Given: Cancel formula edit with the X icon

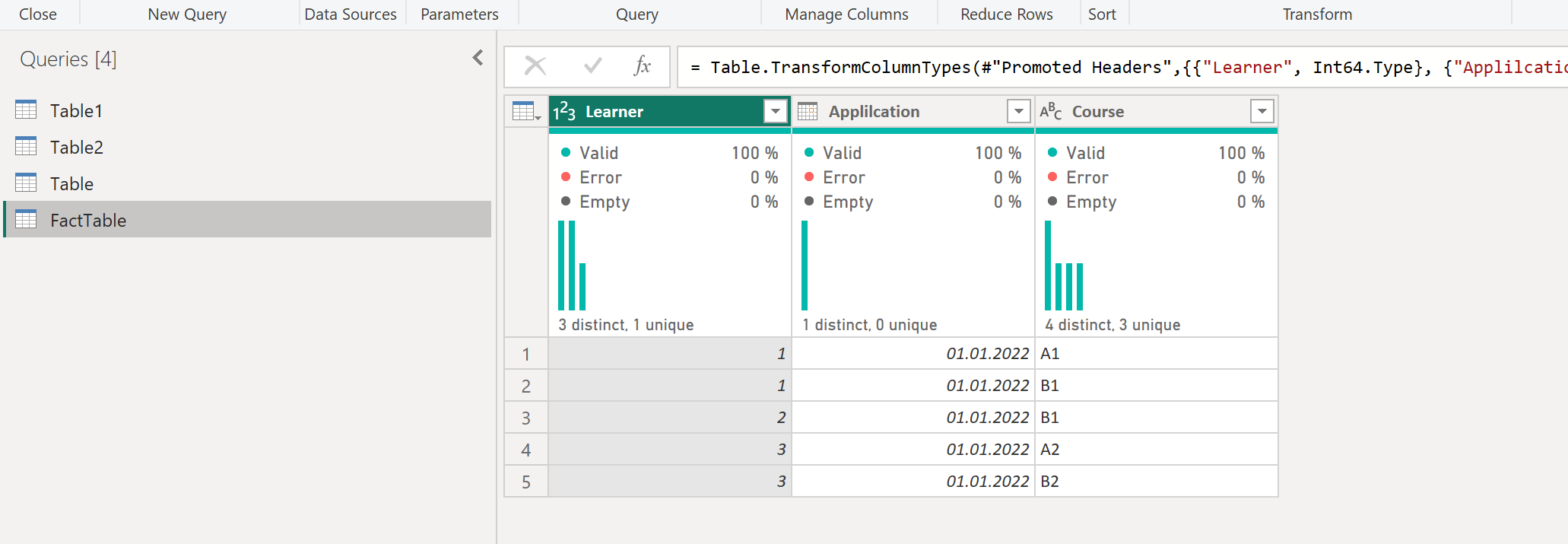Looking at the screenshot, I should click(x=535, y=66).
